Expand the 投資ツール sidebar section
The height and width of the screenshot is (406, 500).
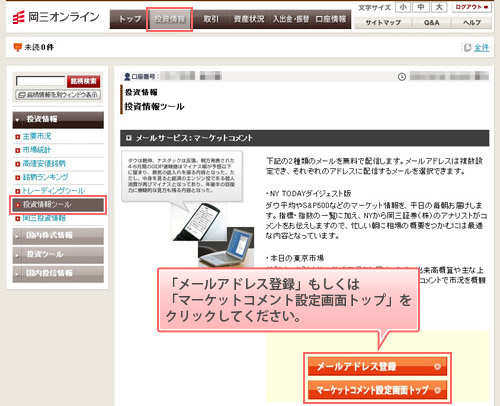pos(58,255)
